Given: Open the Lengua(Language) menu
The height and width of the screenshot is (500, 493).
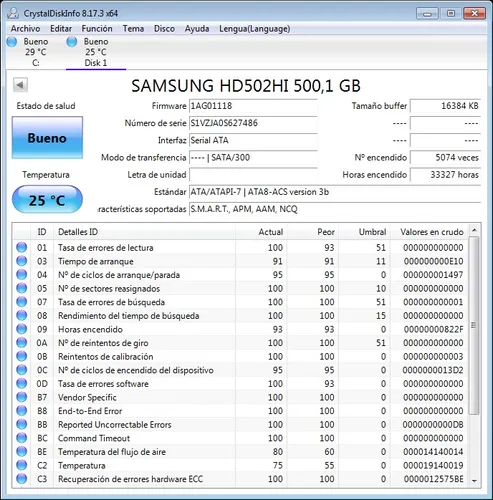Looking at the screenshot, I should 254,29.
